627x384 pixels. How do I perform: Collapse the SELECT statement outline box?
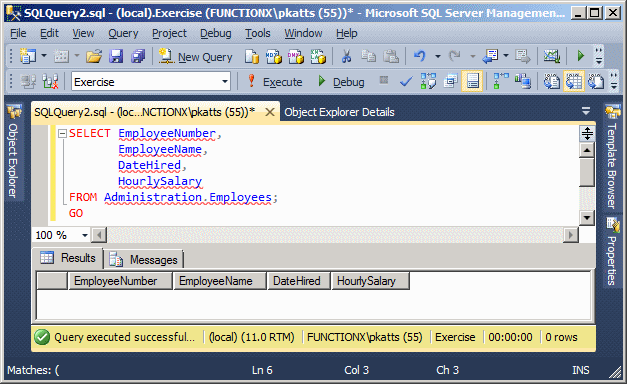coord(62,134)
